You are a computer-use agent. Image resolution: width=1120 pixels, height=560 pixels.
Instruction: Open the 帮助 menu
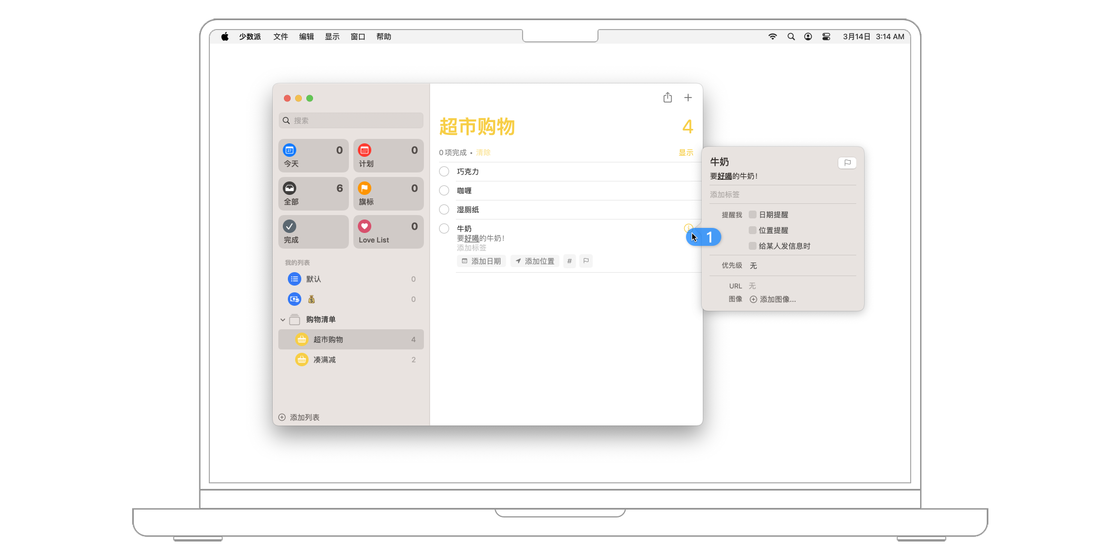tap(384, 36)
